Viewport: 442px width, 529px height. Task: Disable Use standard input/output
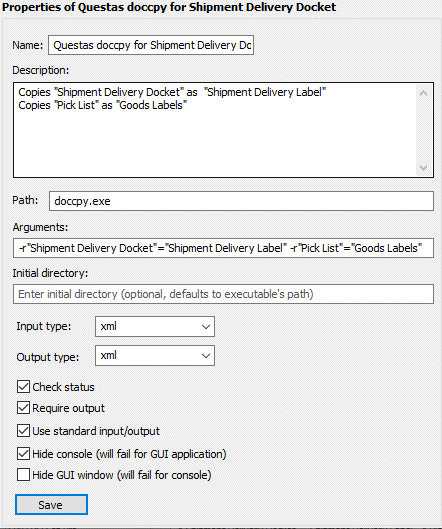pyautogui.click(x=23, y=431)
